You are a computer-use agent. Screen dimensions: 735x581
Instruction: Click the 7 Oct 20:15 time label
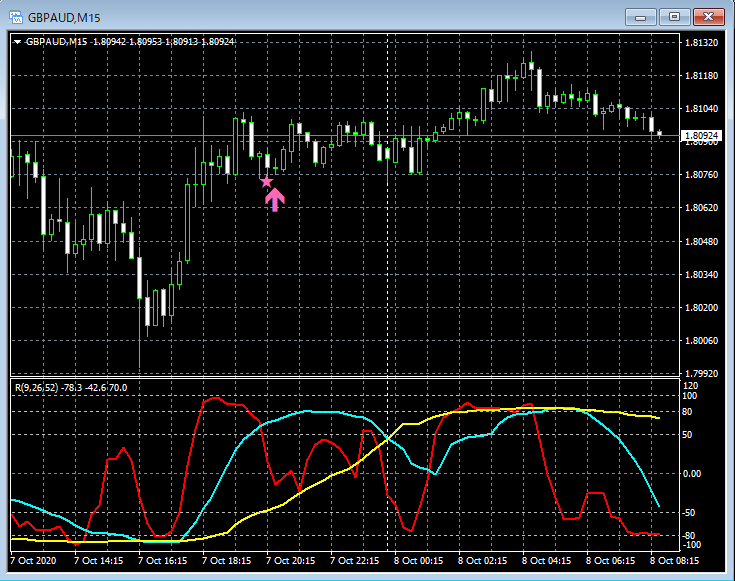tap(291, 560)
